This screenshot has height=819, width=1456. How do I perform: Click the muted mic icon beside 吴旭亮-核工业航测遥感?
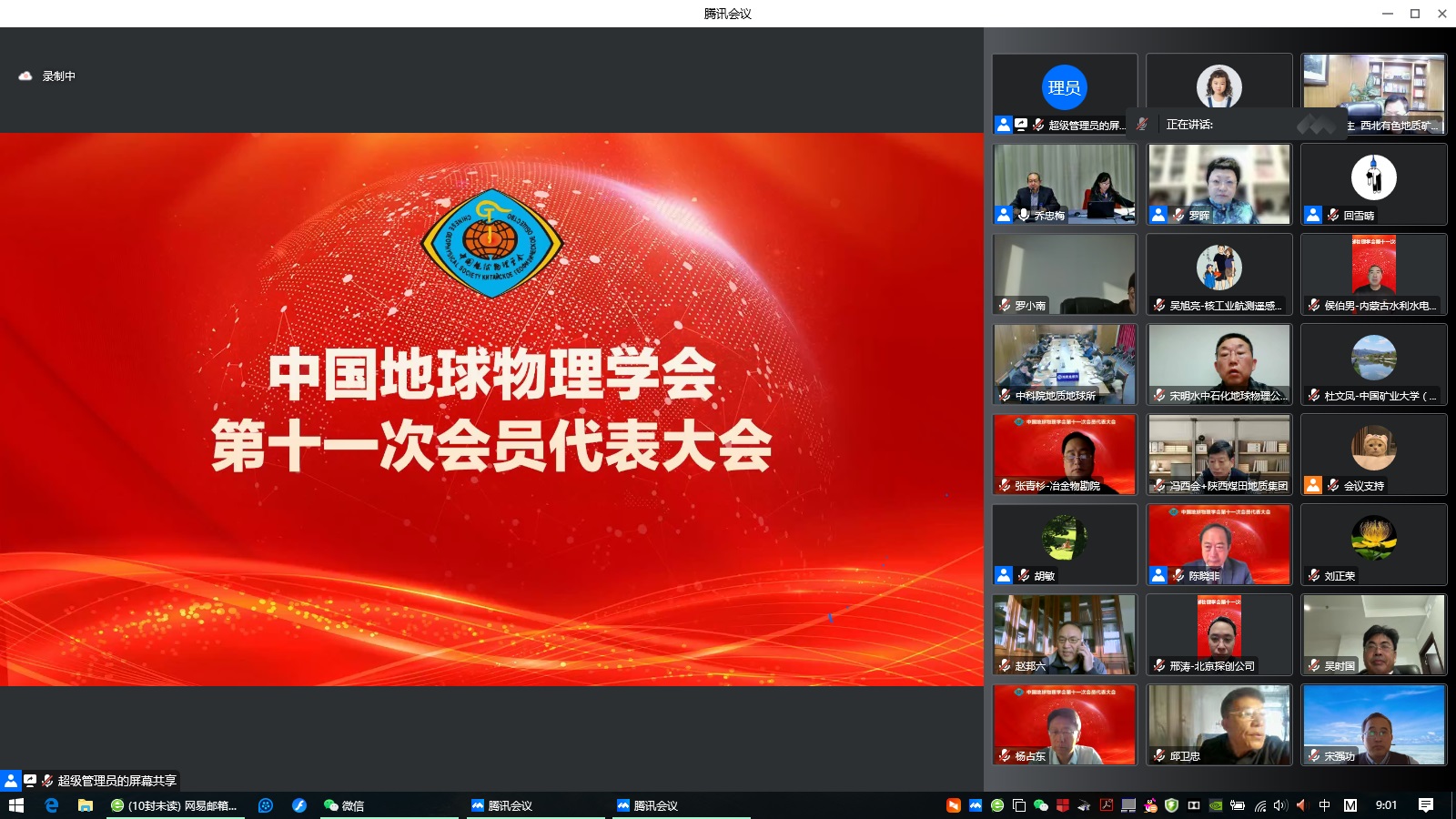1159,305
